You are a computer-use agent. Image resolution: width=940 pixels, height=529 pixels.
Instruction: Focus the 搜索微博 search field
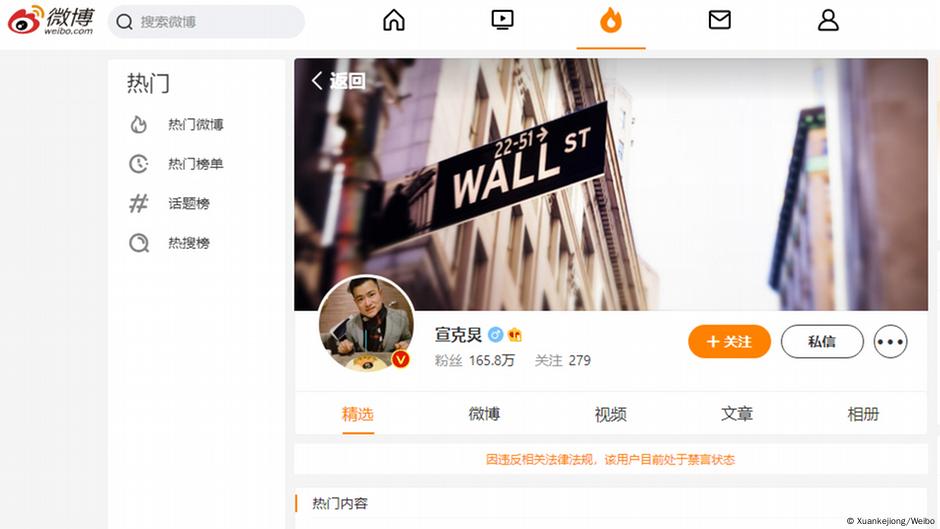[206, 22]
